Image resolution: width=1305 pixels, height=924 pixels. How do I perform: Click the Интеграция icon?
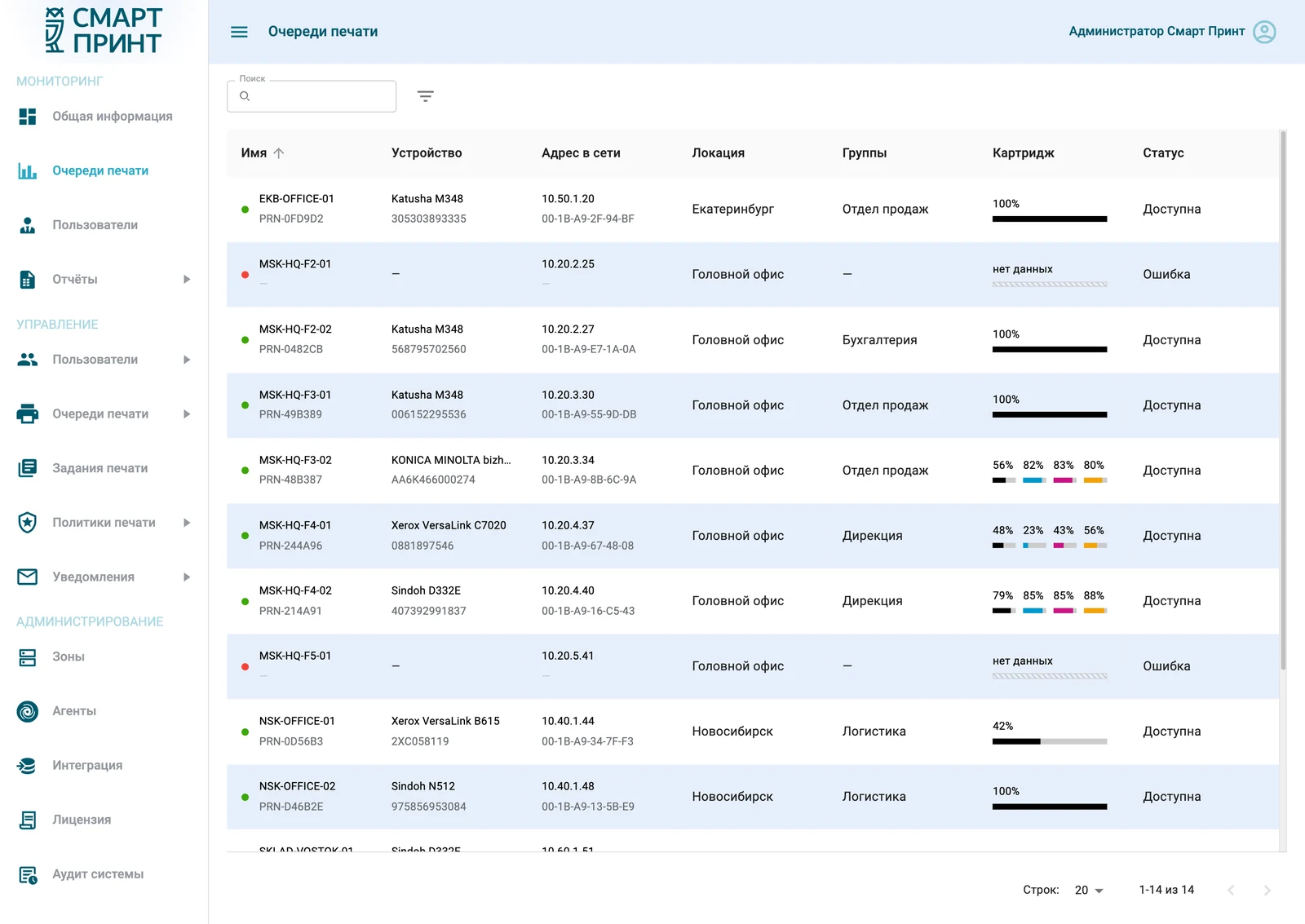28,766
